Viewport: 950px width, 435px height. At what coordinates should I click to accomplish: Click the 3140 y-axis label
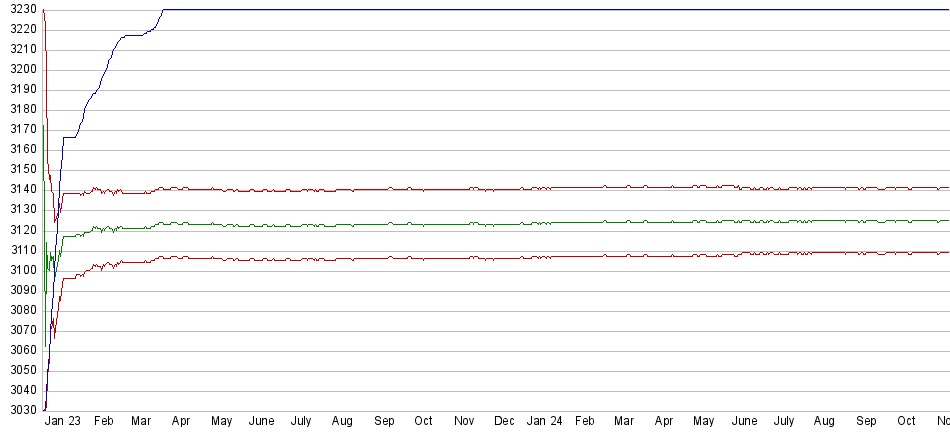tap(19, 189)
